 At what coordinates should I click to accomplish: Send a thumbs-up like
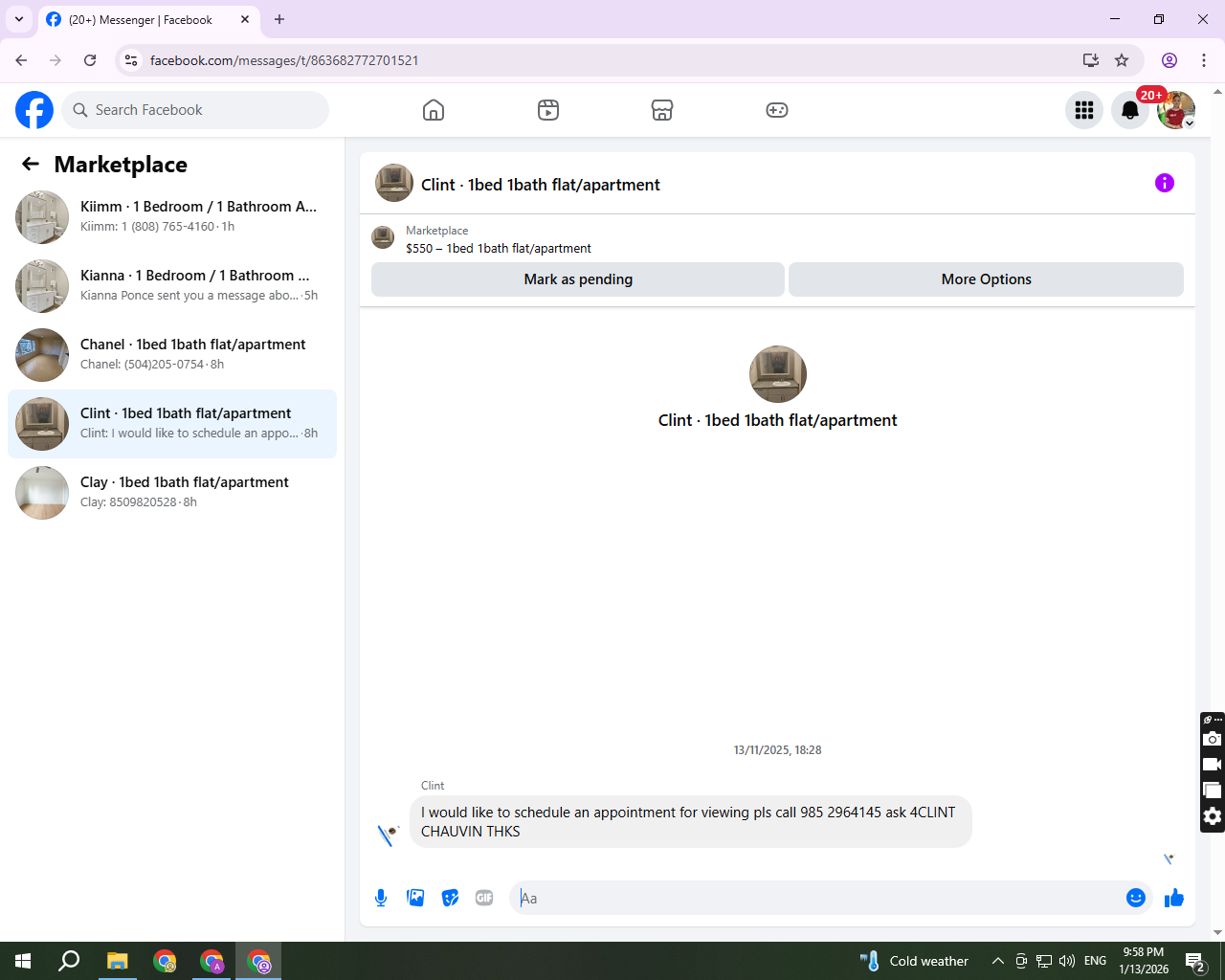(1174, 898)
